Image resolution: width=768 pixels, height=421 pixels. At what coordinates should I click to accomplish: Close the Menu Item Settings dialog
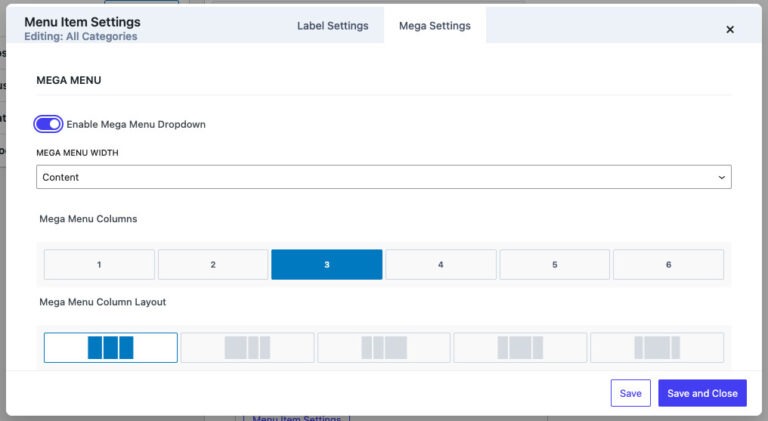pos(730,30)
